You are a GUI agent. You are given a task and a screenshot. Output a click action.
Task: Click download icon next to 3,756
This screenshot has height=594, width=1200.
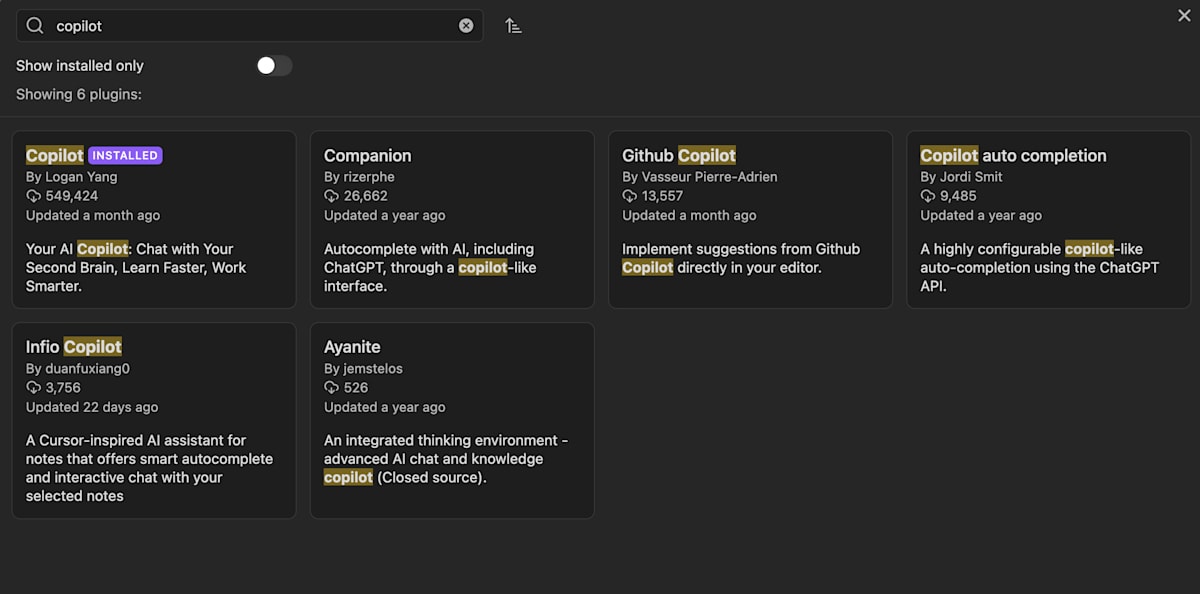tap(33, 388)
